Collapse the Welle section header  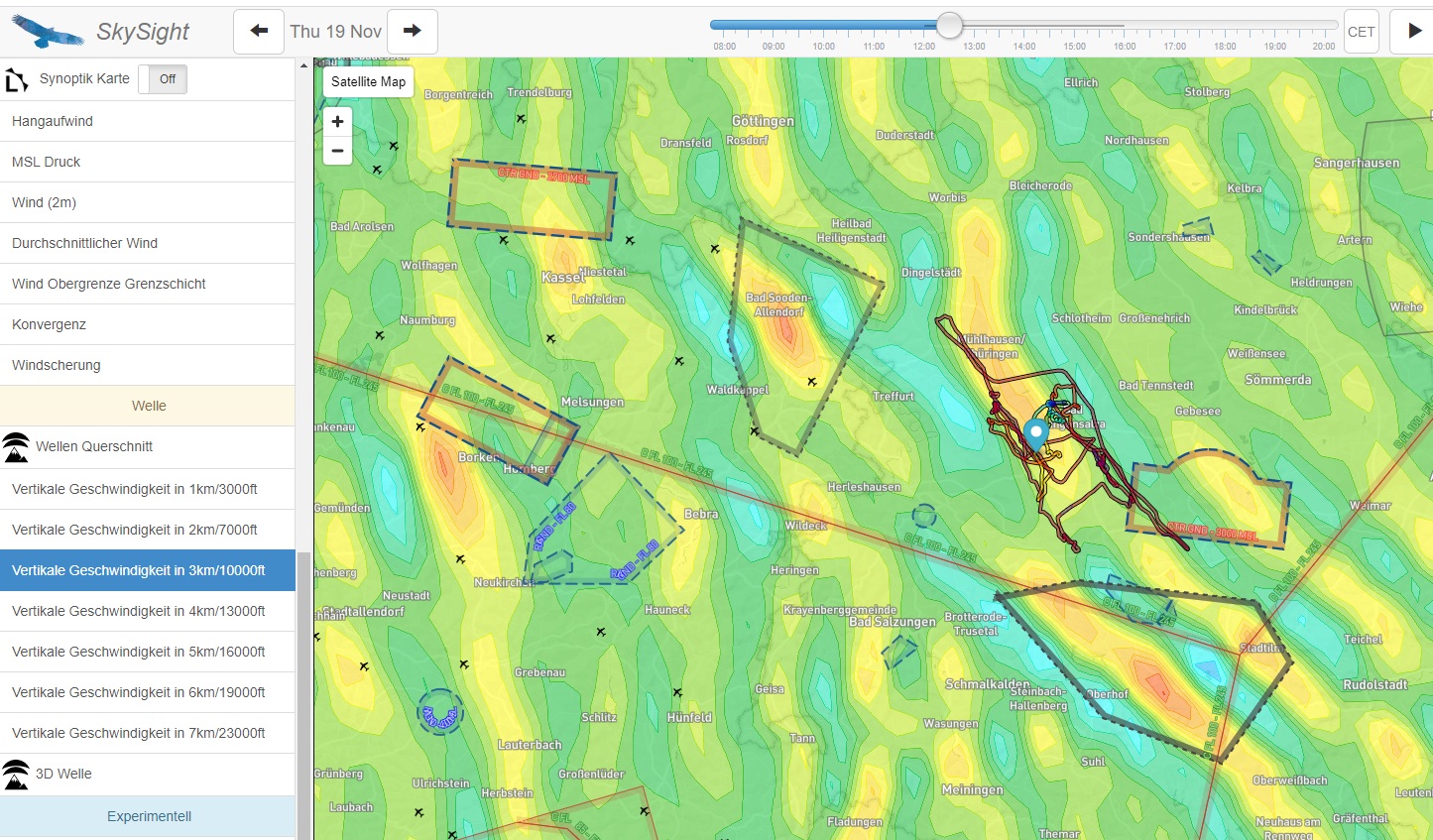(x=148, y=406)
